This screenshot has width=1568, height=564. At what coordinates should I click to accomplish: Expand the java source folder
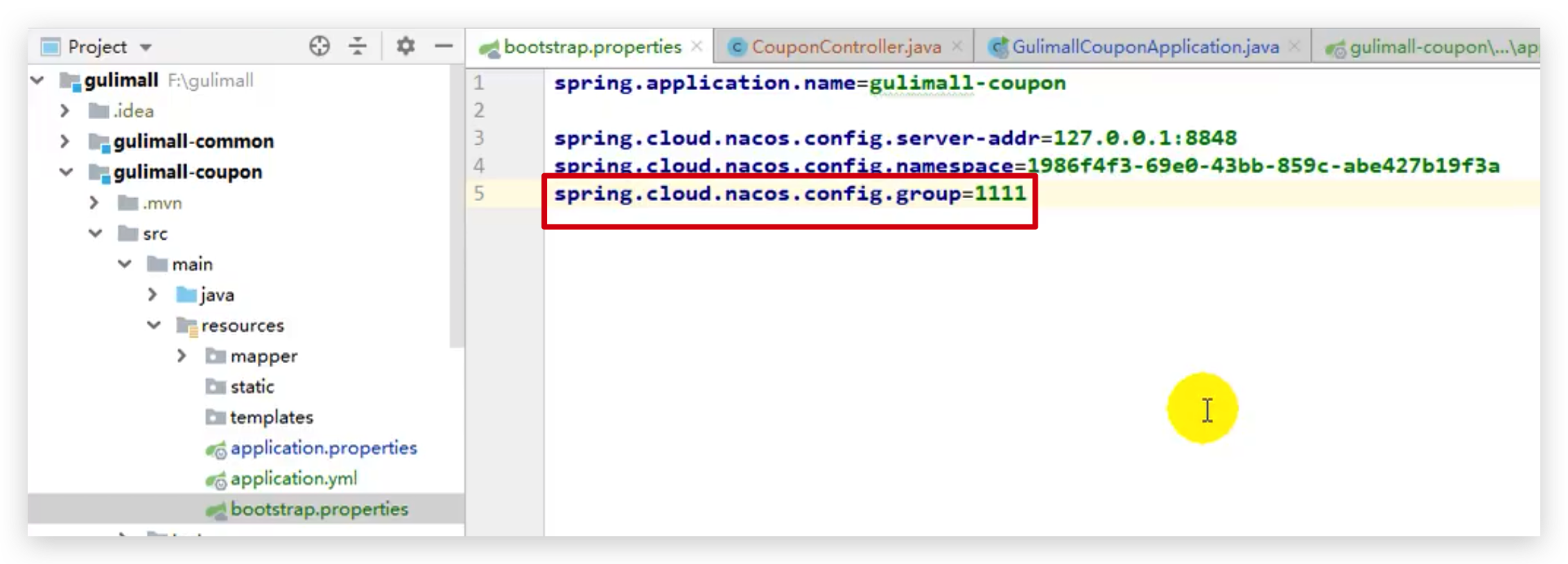152,294
